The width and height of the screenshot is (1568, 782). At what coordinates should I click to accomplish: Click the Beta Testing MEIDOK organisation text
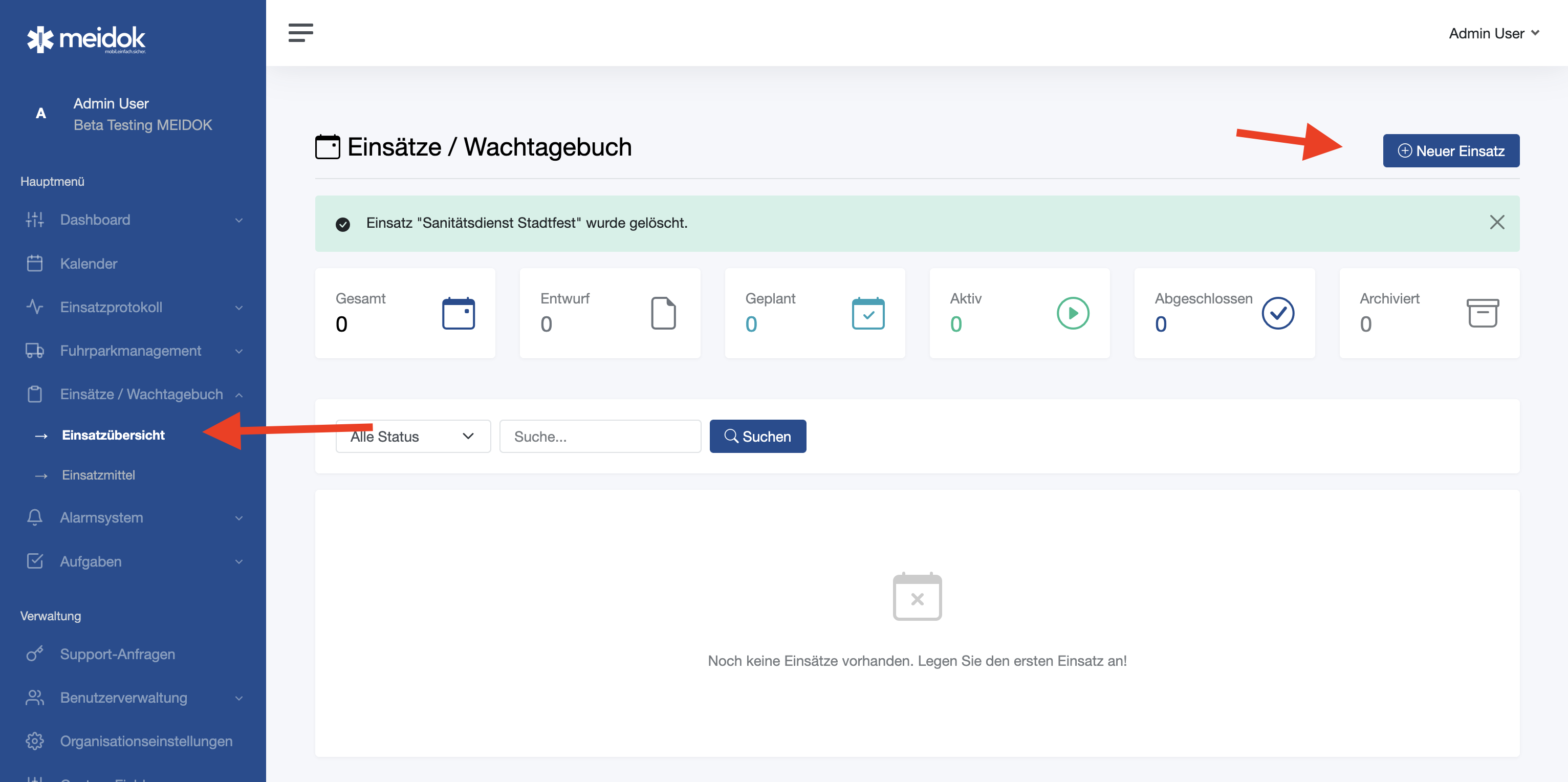142,125
